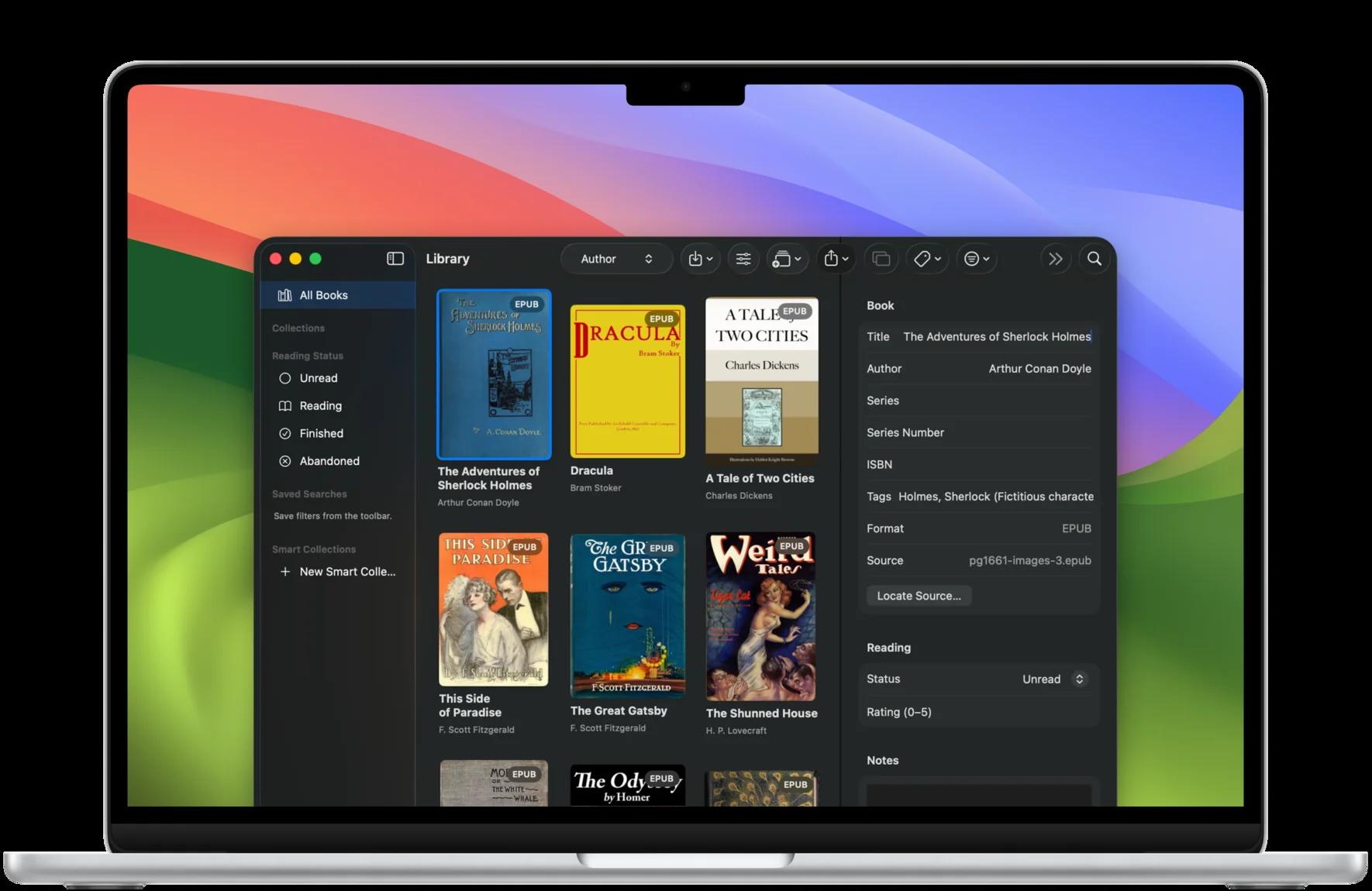Select The Great Gatsby book cover

(x=628, y=616)
